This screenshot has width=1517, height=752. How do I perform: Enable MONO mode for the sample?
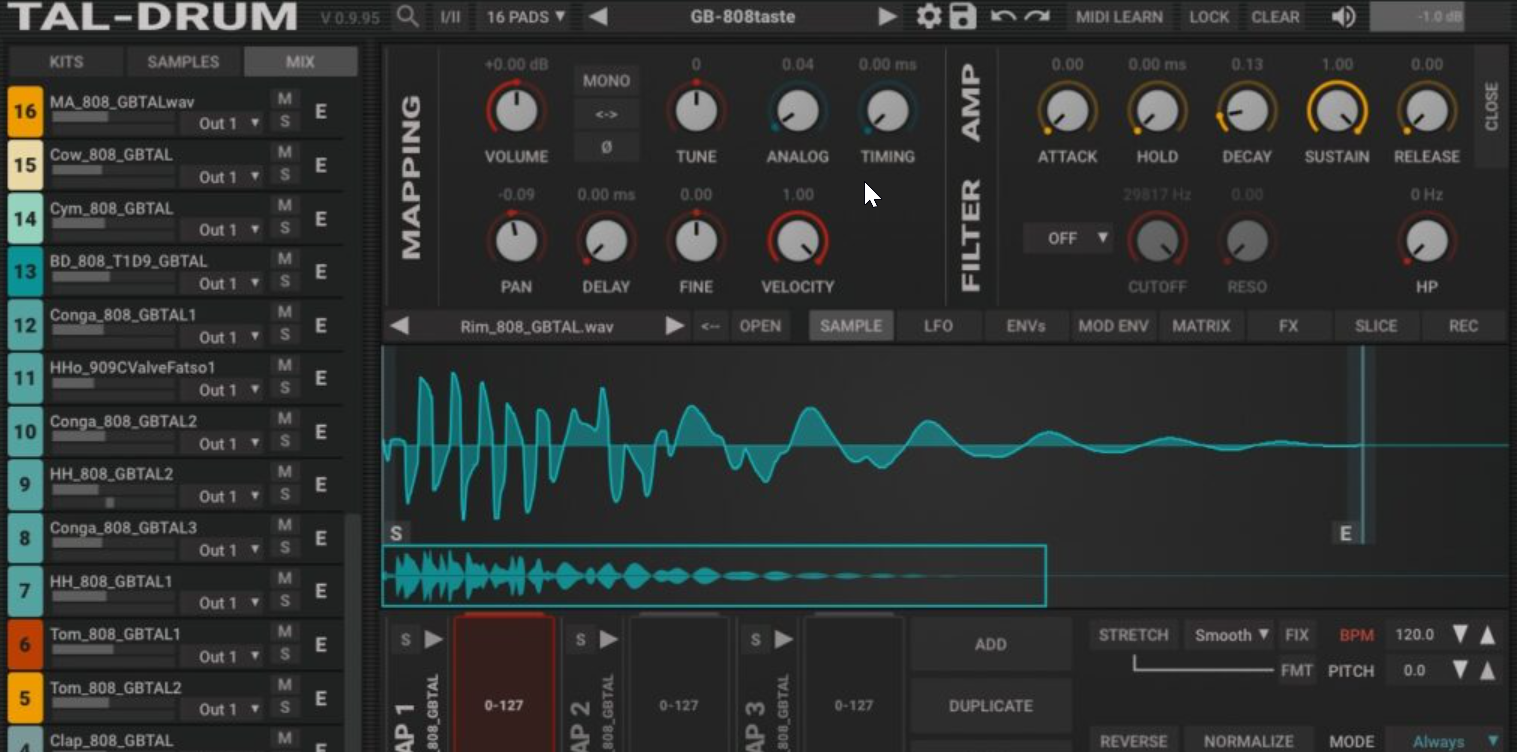pos(606,80)
